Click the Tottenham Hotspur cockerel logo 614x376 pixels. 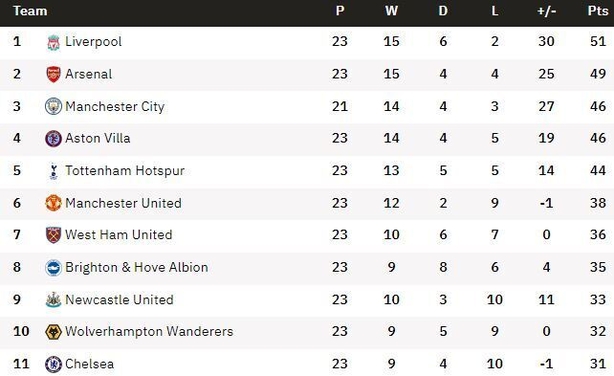click(53, 171)
